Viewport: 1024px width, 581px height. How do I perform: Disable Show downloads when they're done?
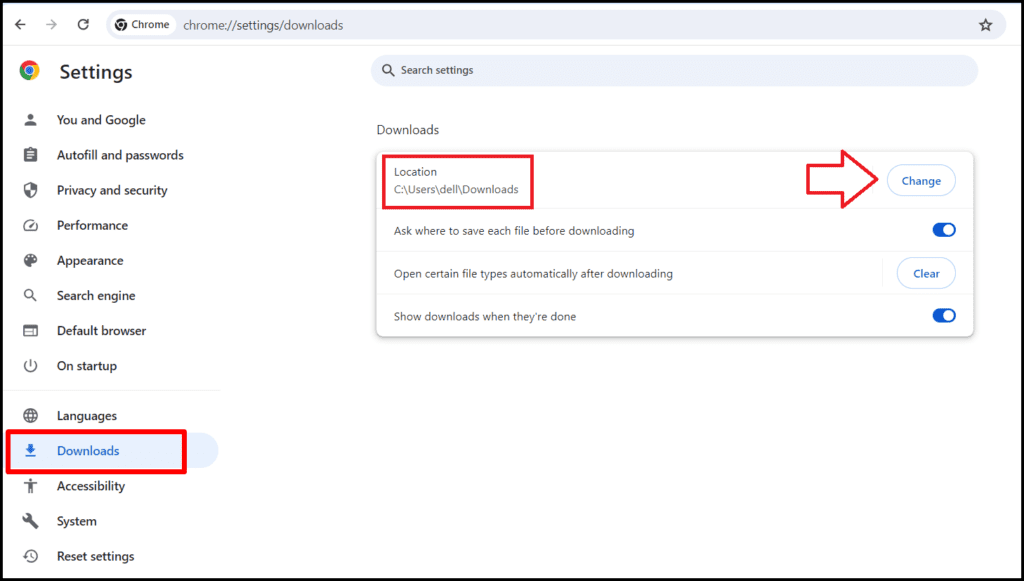tap(944, 316)
